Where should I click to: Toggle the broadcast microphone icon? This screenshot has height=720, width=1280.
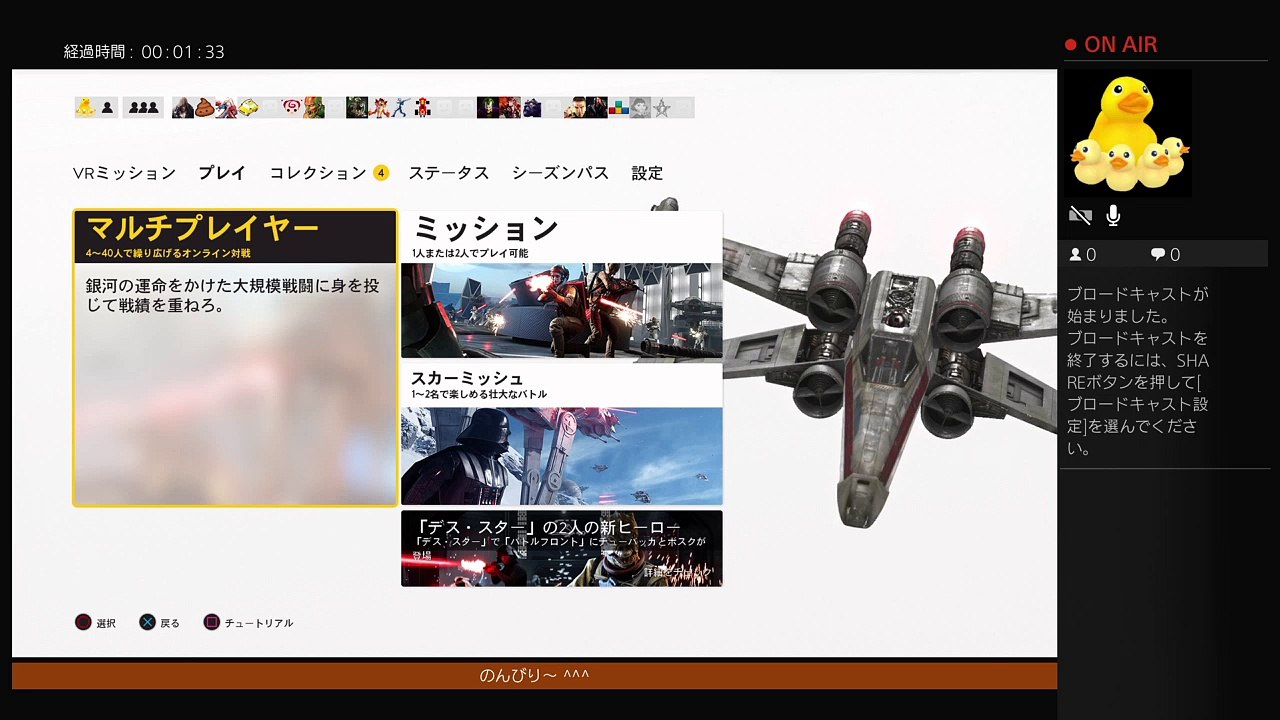coord(1113,215)
